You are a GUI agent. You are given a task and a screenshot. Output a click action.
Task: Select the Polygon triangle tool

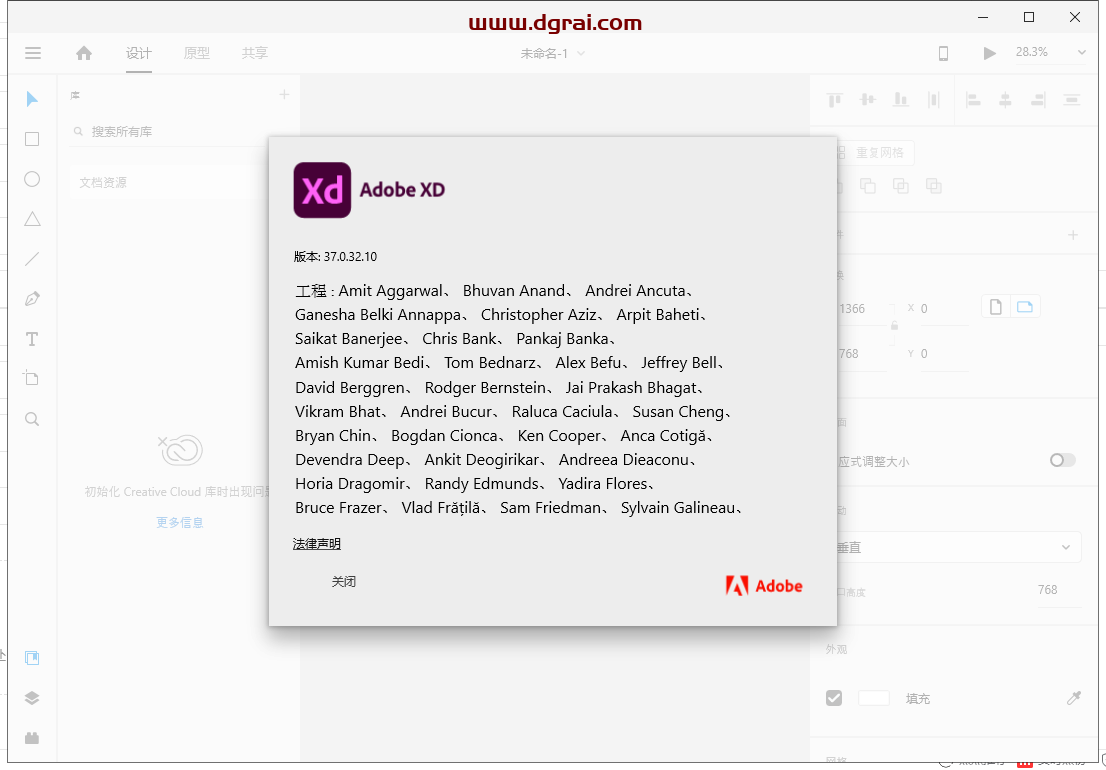coord(32,219)
